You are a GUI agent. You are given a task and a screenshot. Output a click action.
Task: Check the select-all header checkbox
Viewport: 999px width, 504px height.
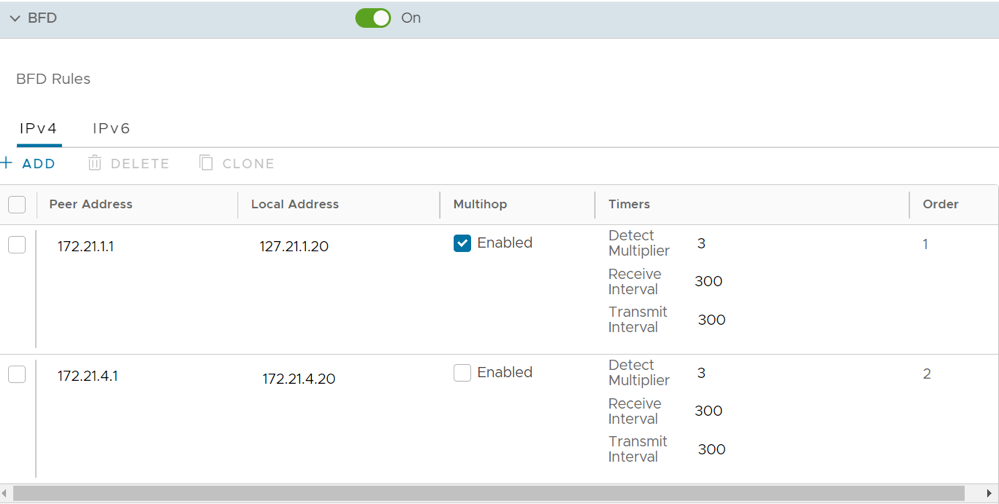[x=17, y=205]
